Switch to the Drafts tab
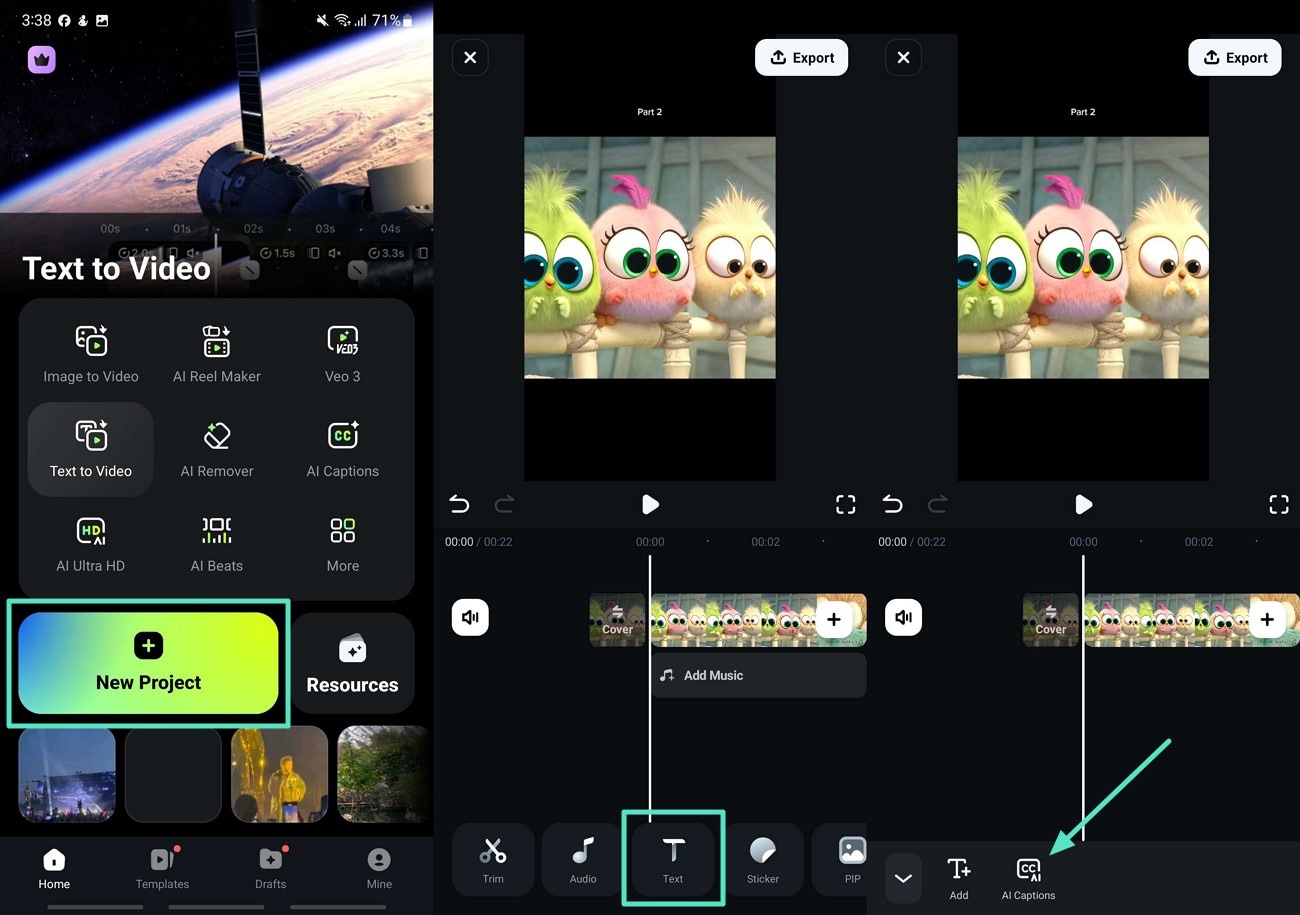This screenshot has height=915, width=1300. pyautogui.click(x=270, y=869)
